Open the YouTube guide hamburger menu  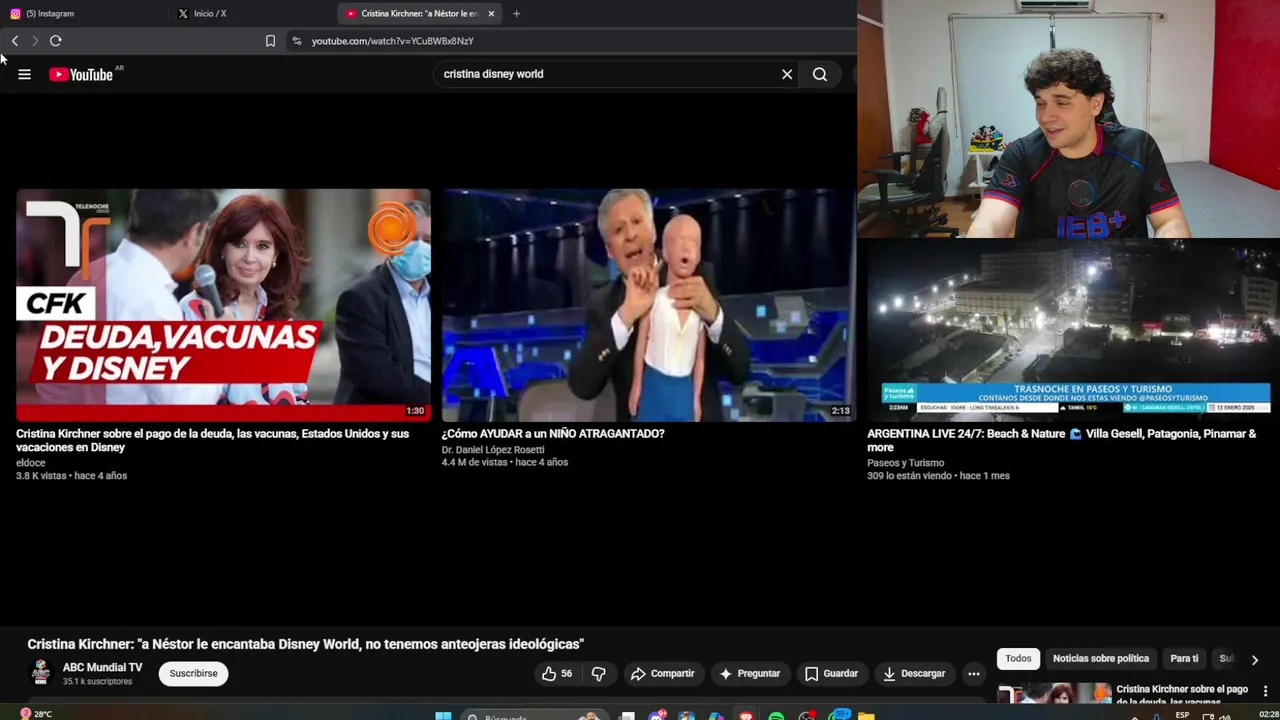24,74
